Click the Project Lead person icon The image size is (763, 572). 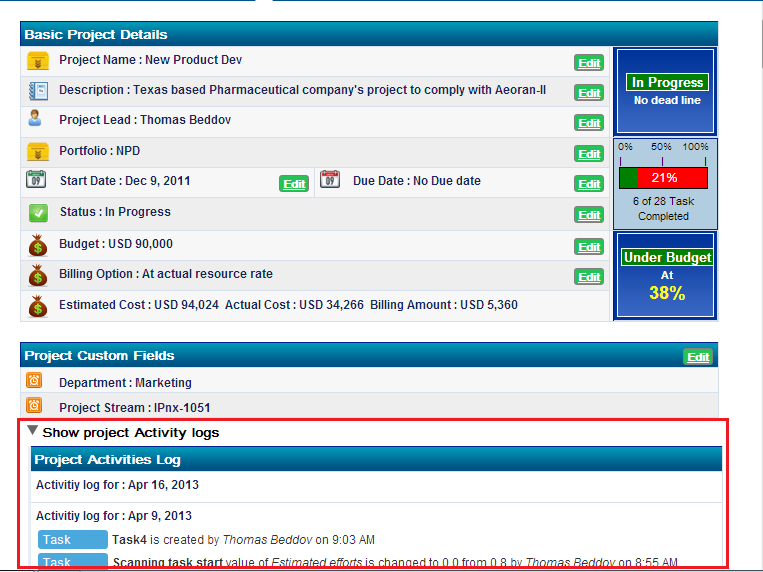[36, 120]
